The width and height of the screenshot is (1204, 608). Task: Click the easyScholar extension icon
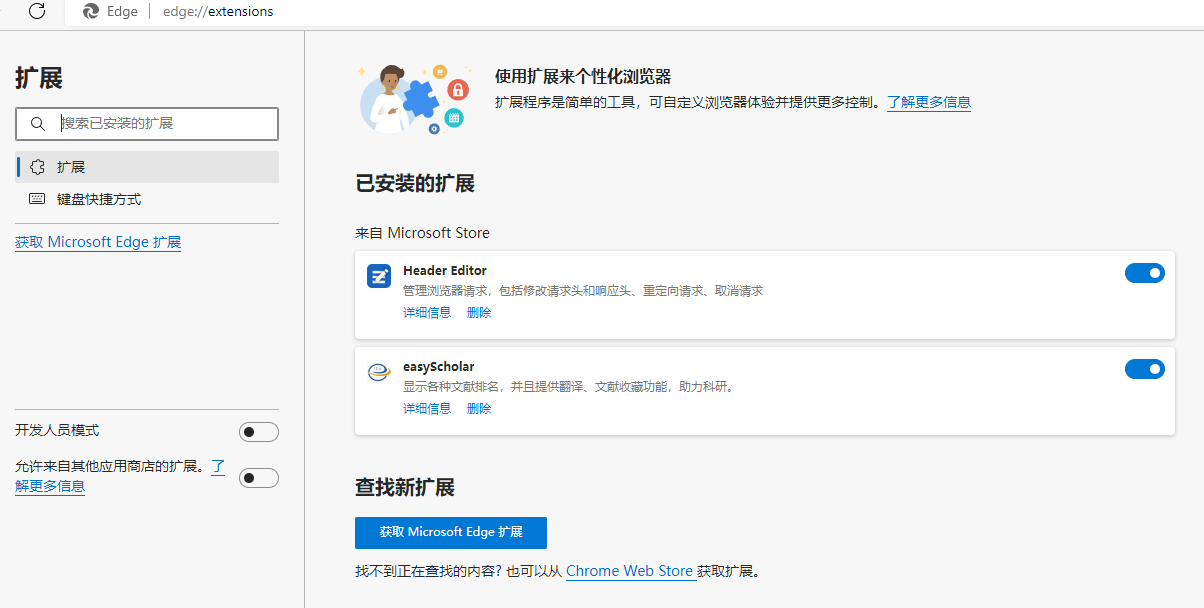tap(378, 371)
